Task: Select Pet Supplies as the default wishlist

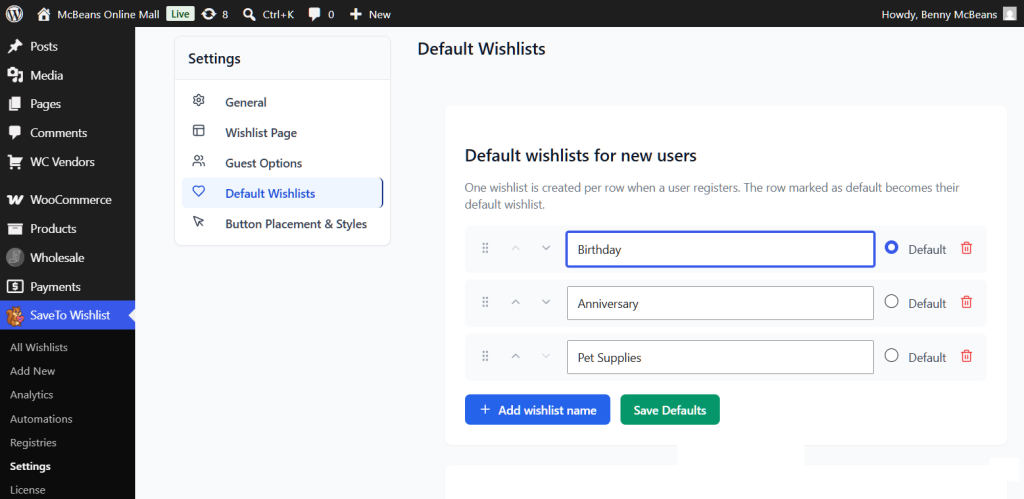Action: coord(891,356)
